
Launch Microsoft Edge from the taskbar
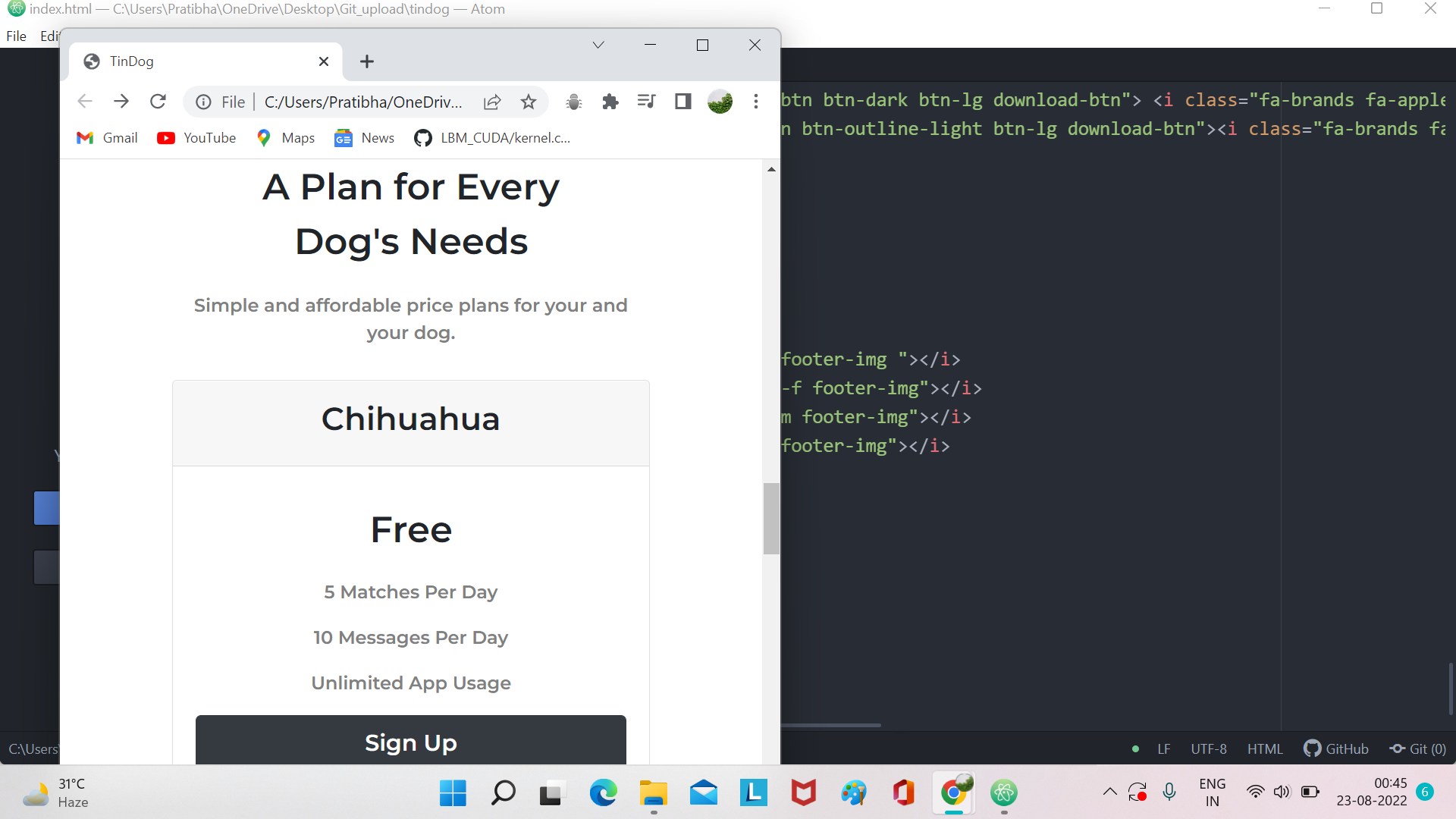pos(603,793)
